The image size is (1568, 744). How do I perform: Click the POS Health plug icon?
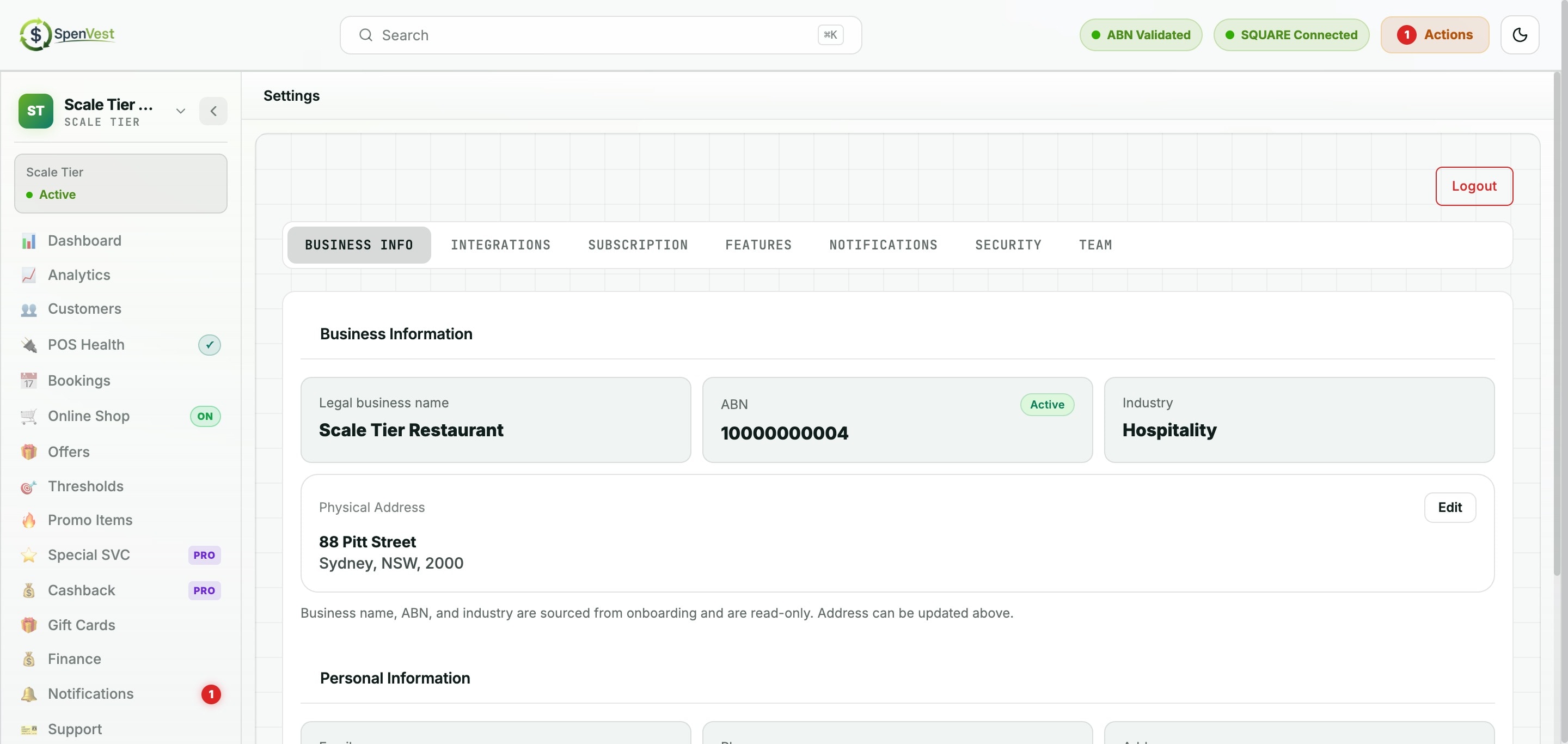29,345
